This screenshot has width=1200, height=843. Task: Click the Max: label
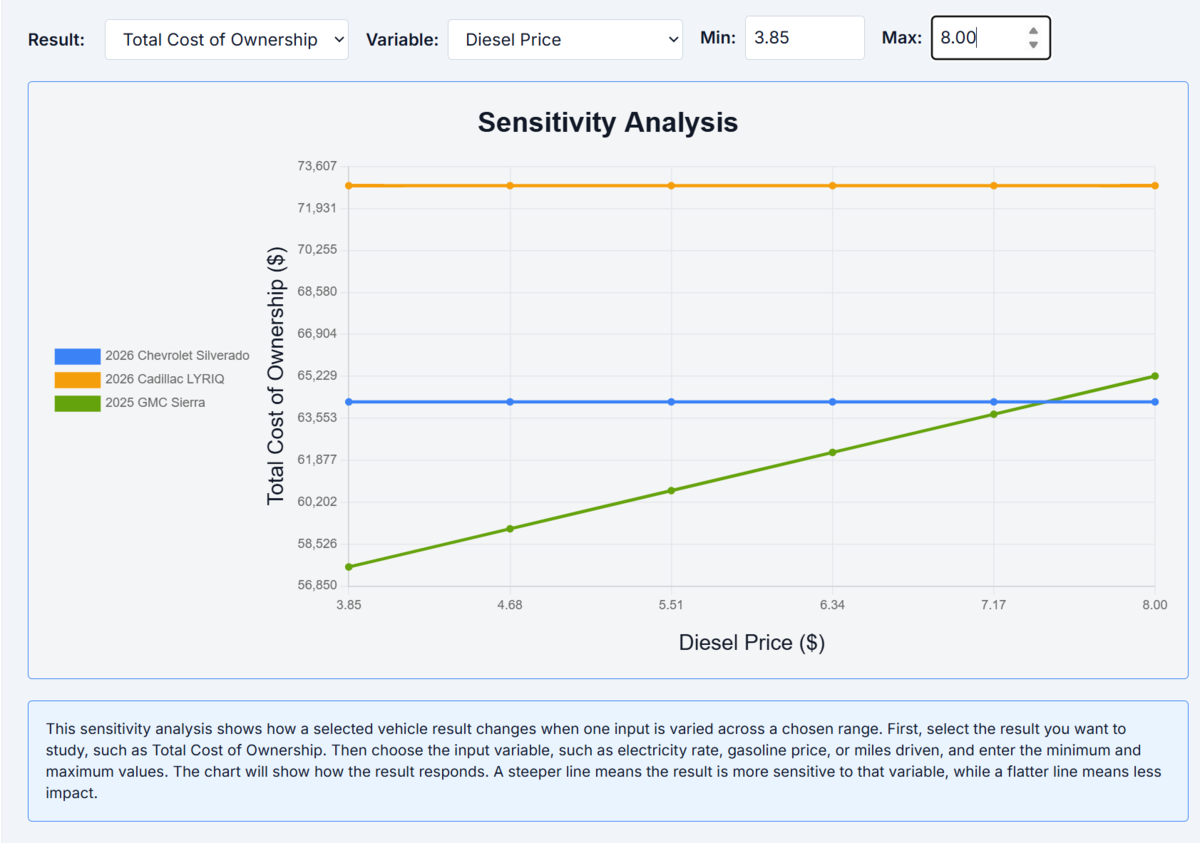[902, 38]
